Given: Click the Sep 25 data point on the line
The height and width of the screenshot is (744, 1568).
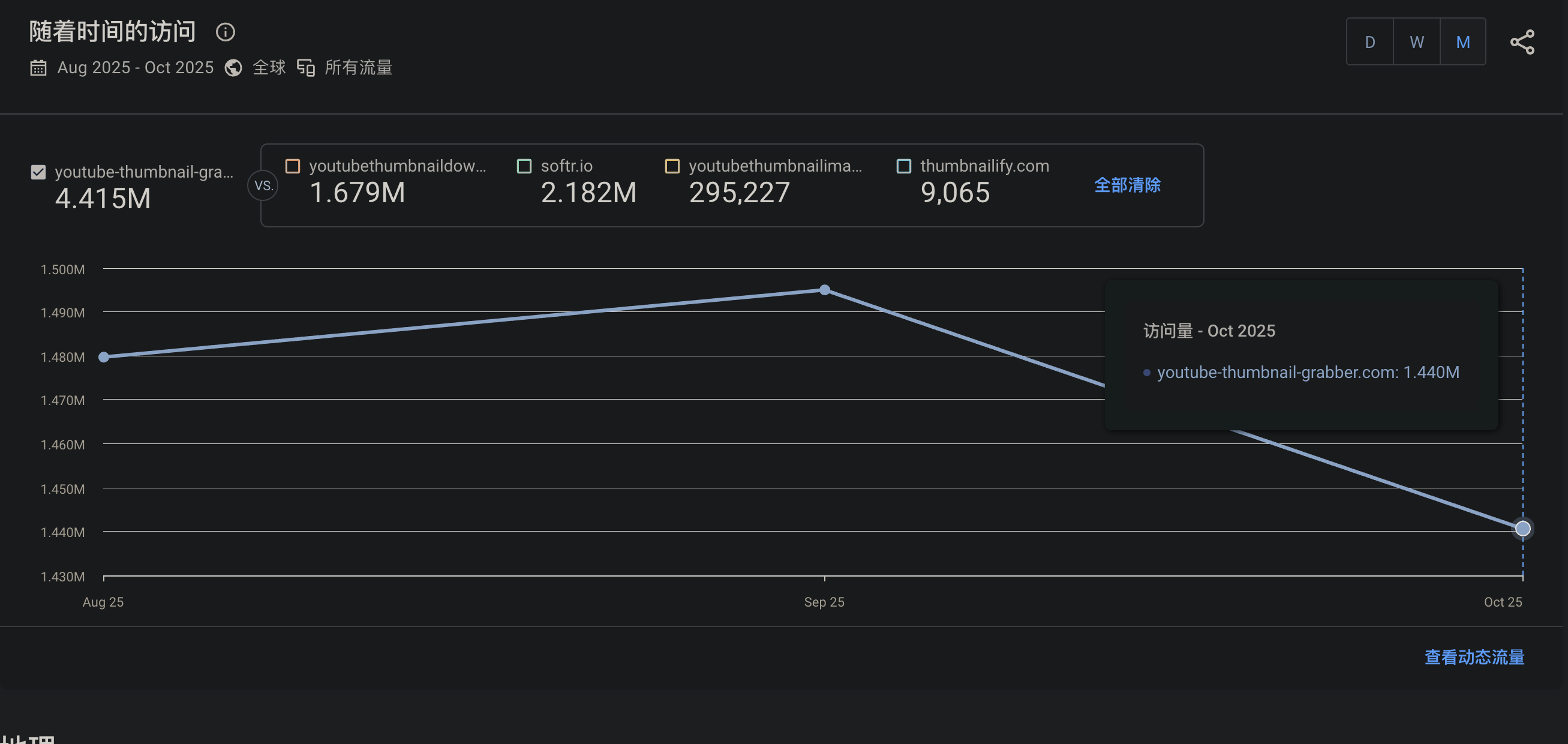Looking at the screenshot, I should 824,290.
